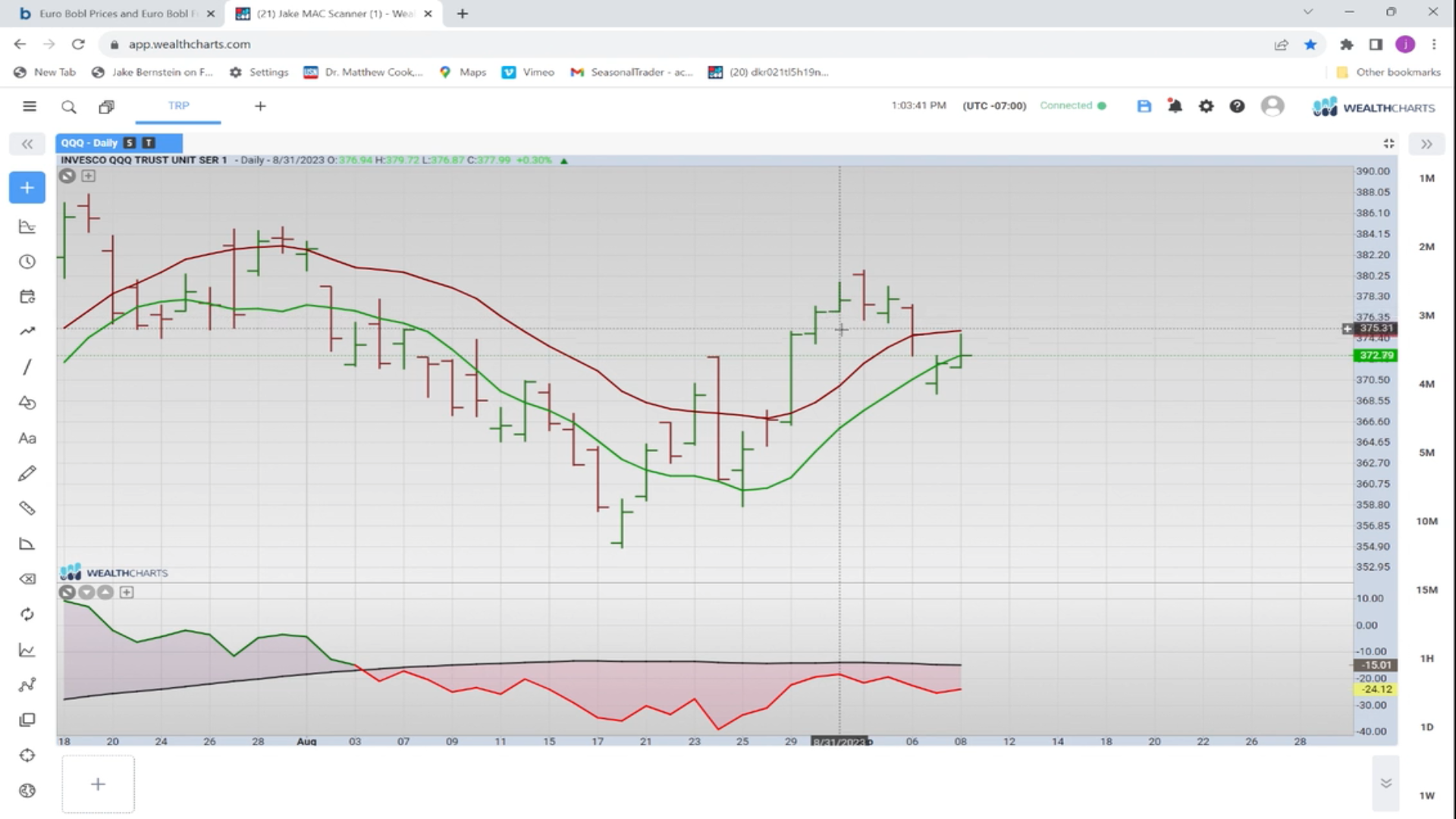Open the layouts/windows icon beside search
This screenshot has height=819, width=1456.
tap(106, 107)
